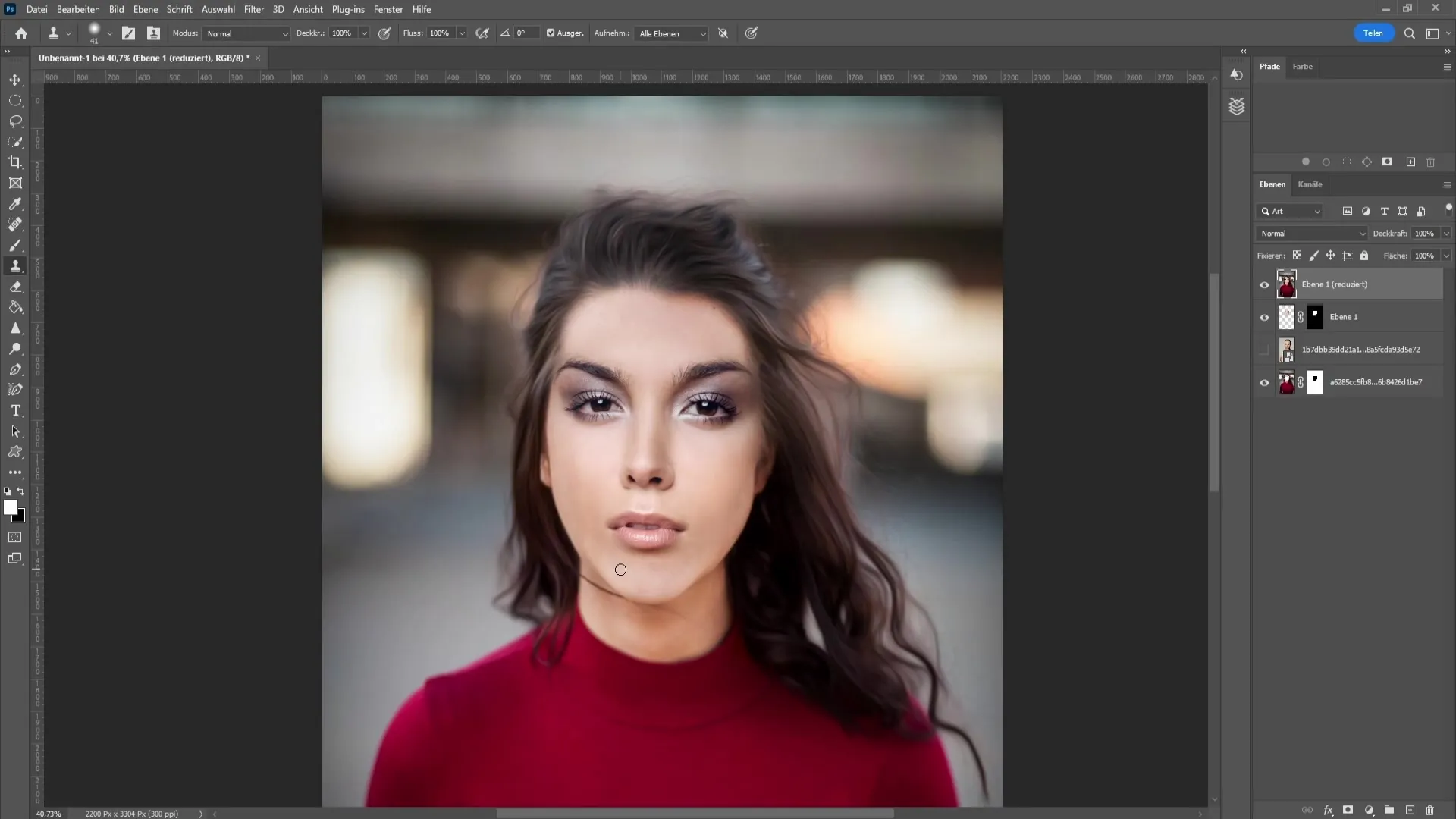Select the Lasso tool
This screenshot has width=1456, height=819.
click(x=15, y=120)
